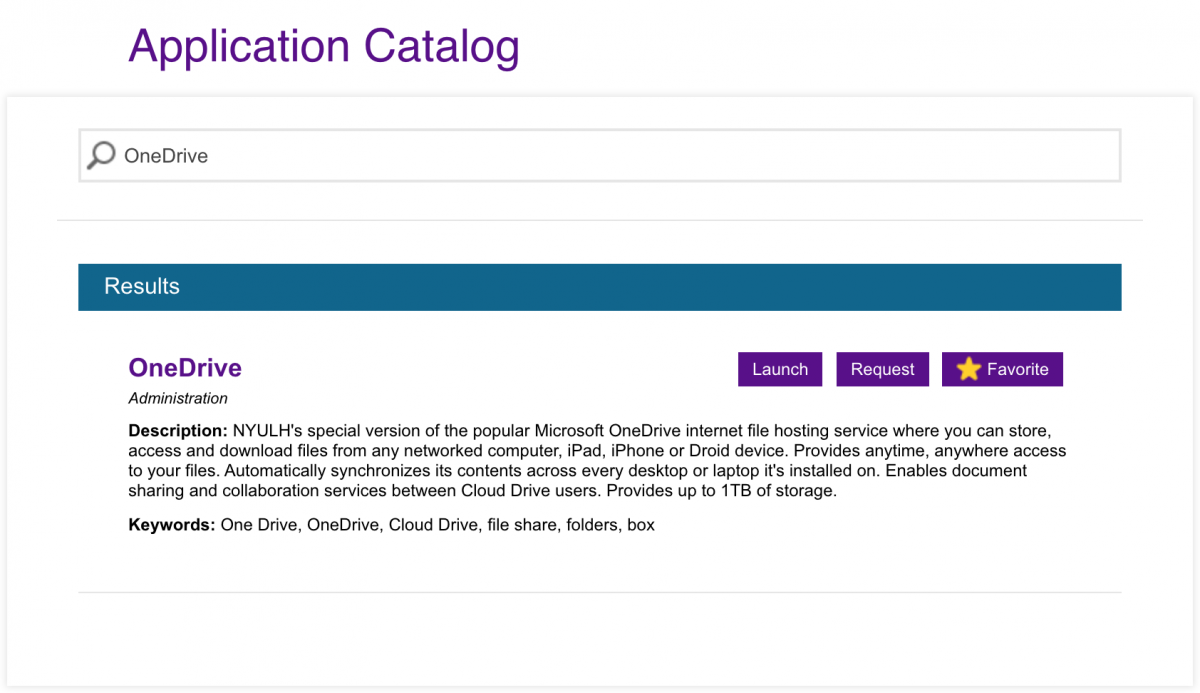Click the gold star on Favorite
Viewport: 1200px width, 693px height.
(968, 369)
